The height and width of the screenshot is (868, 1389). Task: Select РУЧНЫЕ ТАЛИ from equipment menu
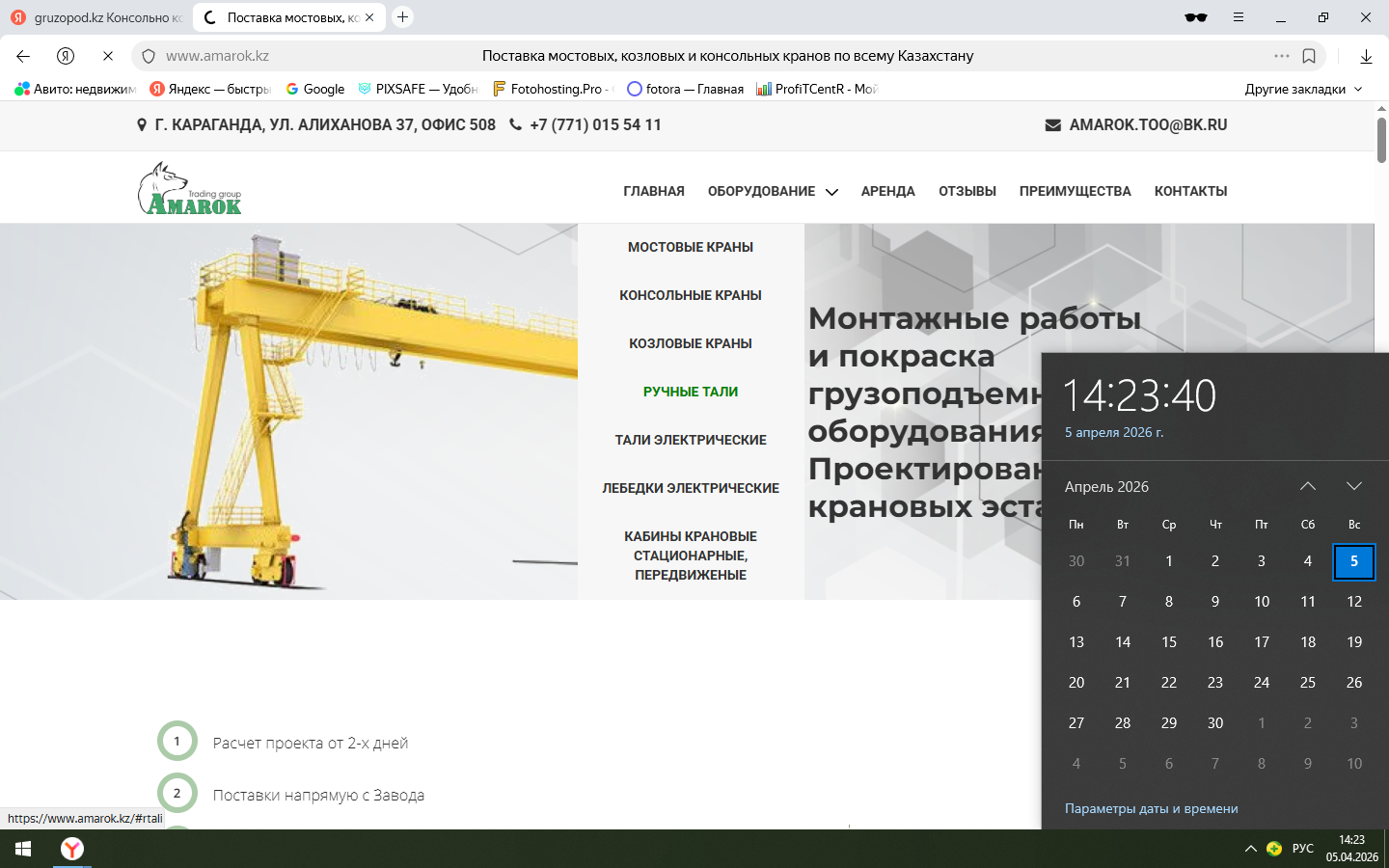[691, 392]
